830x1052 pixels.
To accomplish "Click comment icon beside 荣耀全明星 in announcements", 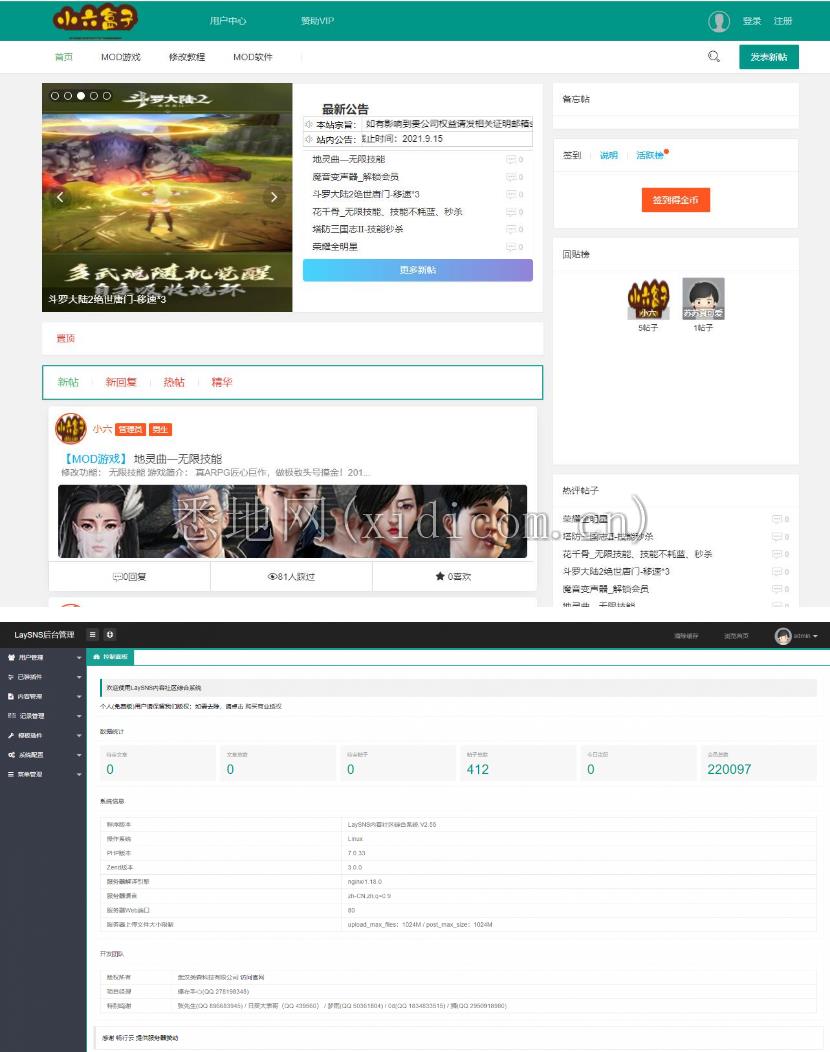I will pos(511,247).
